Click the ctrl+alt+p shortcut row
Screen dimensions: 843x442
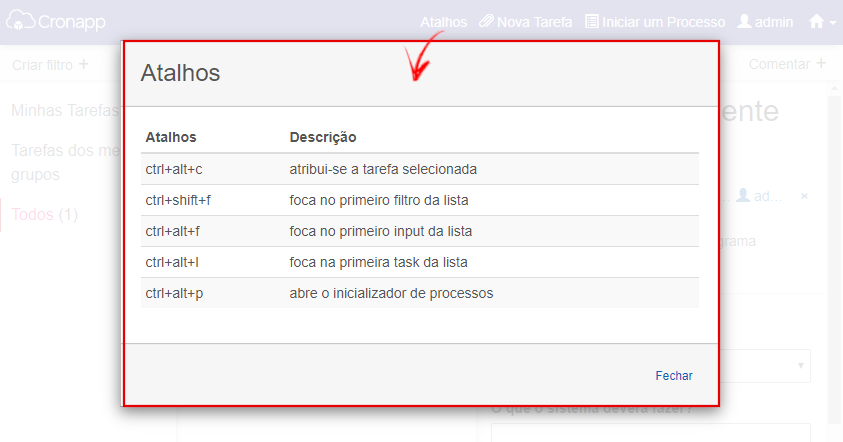pyautogui.click(x=419, y=293)
